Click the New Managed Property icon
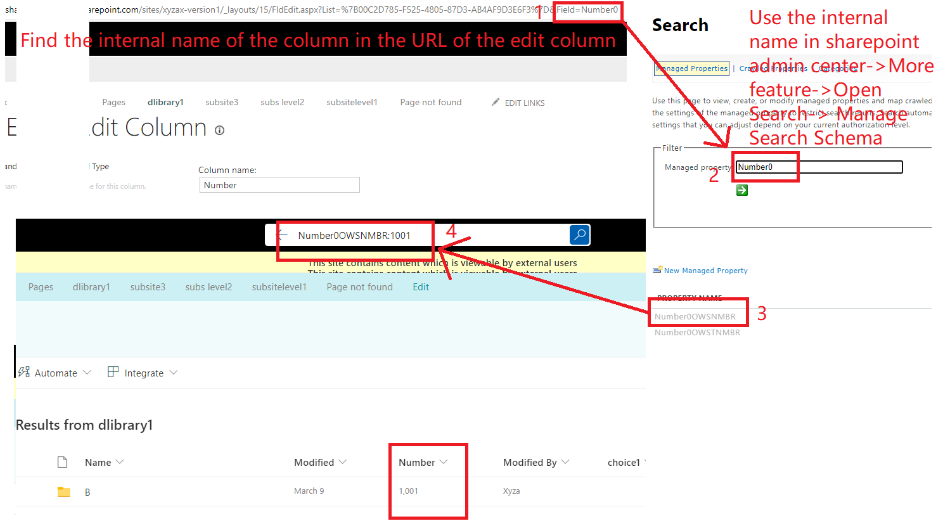 pos(657,270)
